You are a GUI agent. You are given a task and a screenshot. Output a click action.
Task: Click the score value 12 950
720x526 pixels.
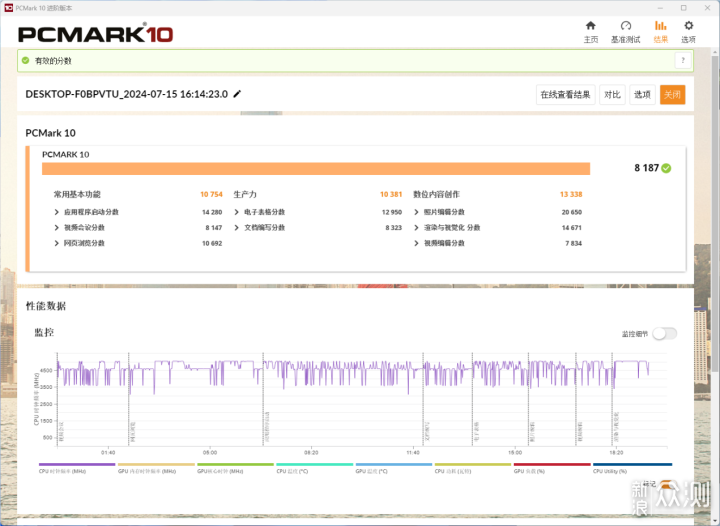click(392, 212)
